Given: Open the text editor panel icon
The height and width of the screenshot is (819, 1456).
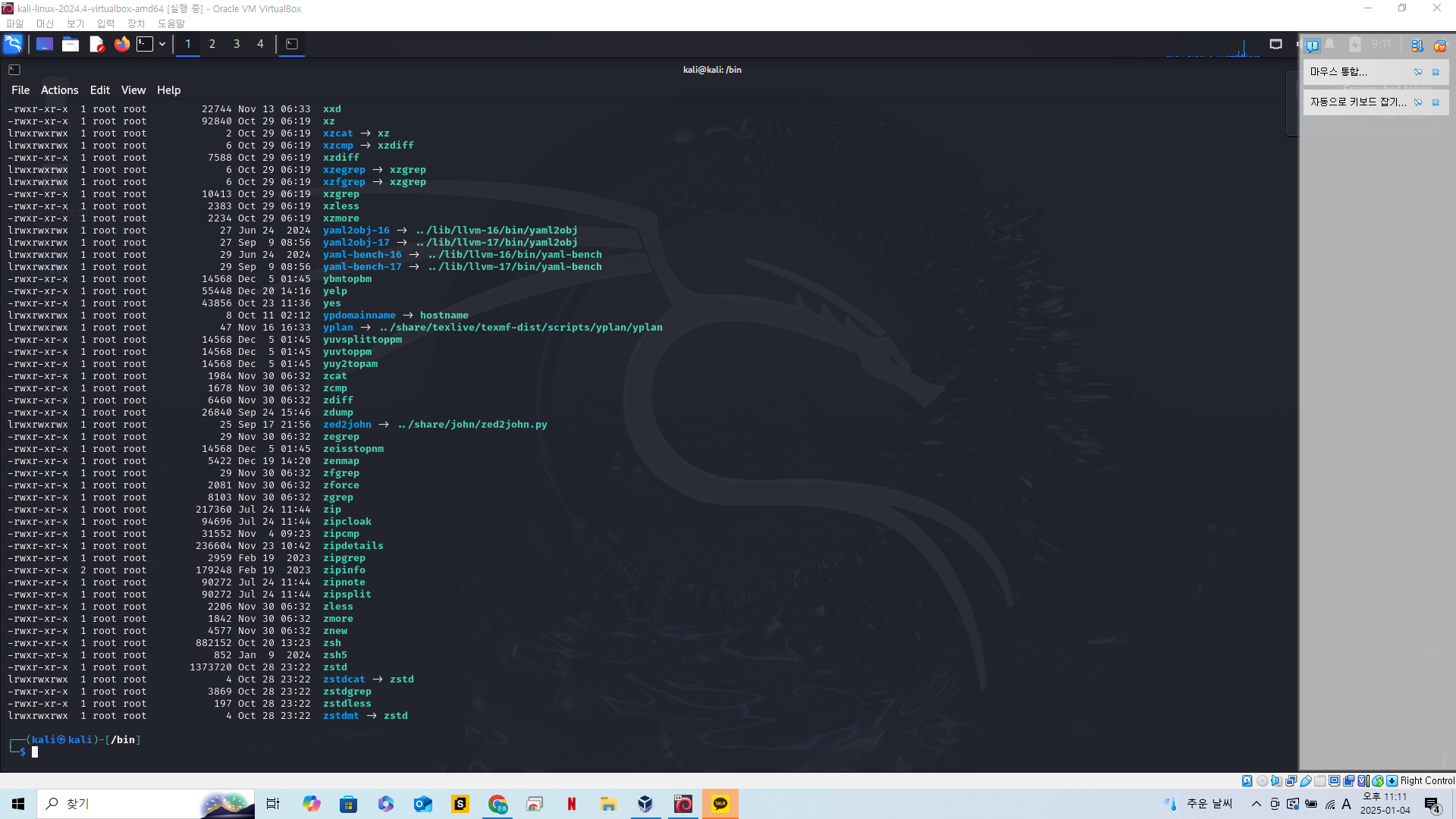Looking at the screenshot, I should click(x=96, y=44).
